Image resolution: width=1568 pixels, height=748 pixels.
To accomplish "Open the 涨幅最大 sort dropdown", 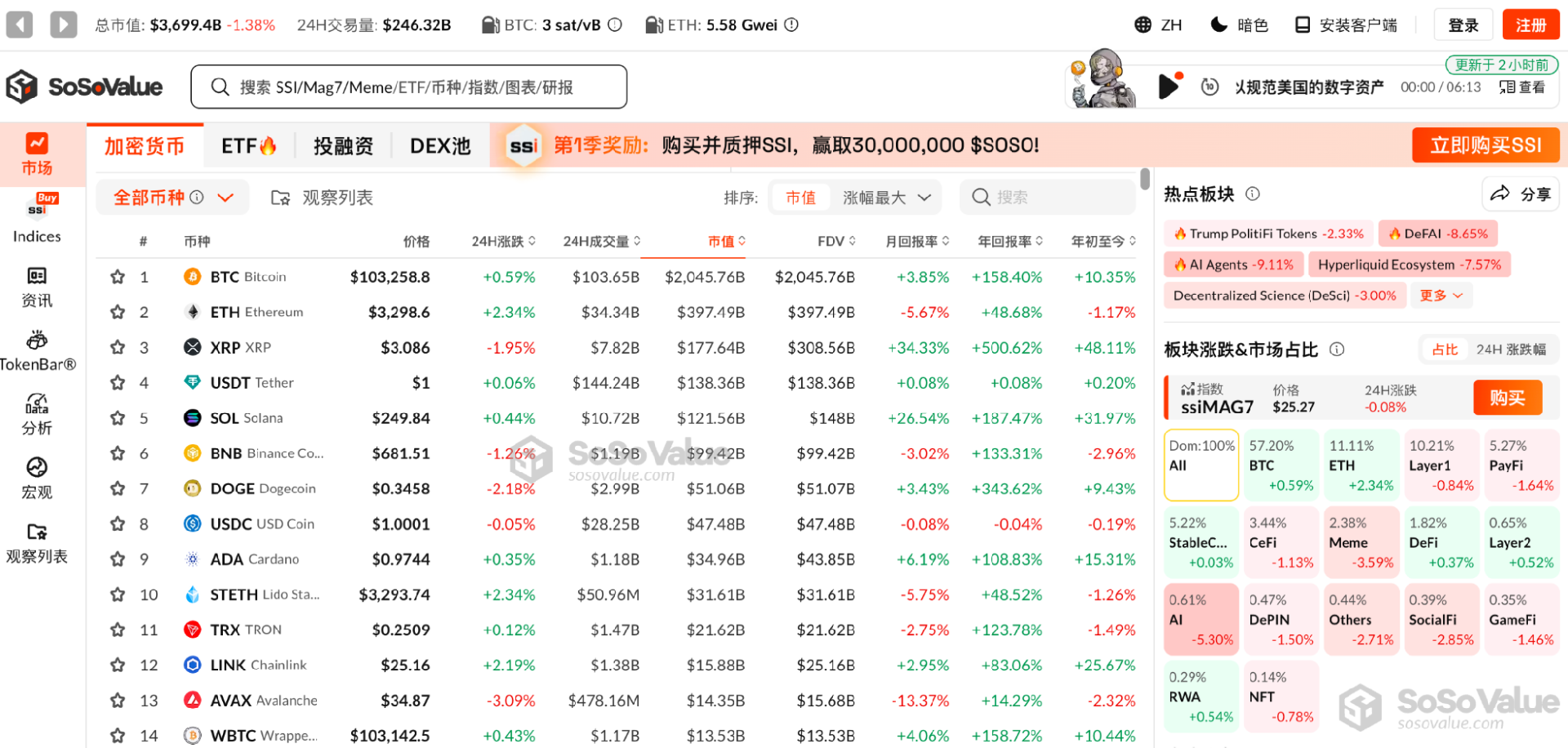I will click(887, 198).
